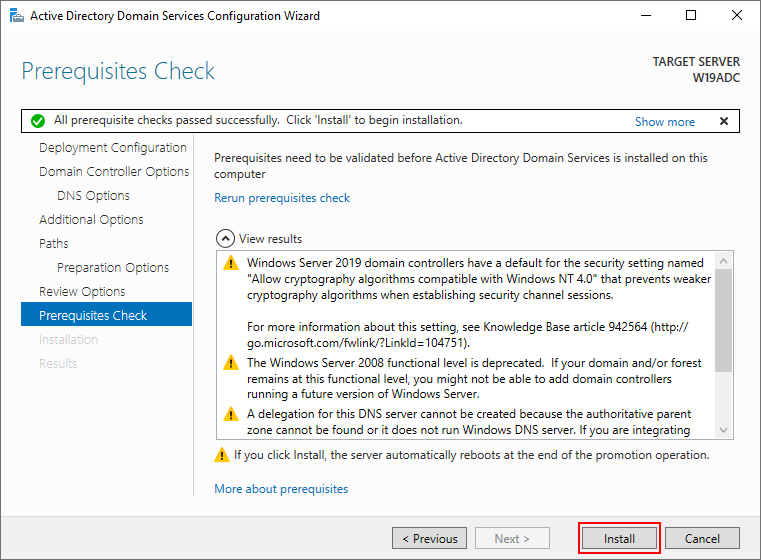Click the results scrollbar up arrow
Screen dimensions: 761x560
[x=723, y=261]
